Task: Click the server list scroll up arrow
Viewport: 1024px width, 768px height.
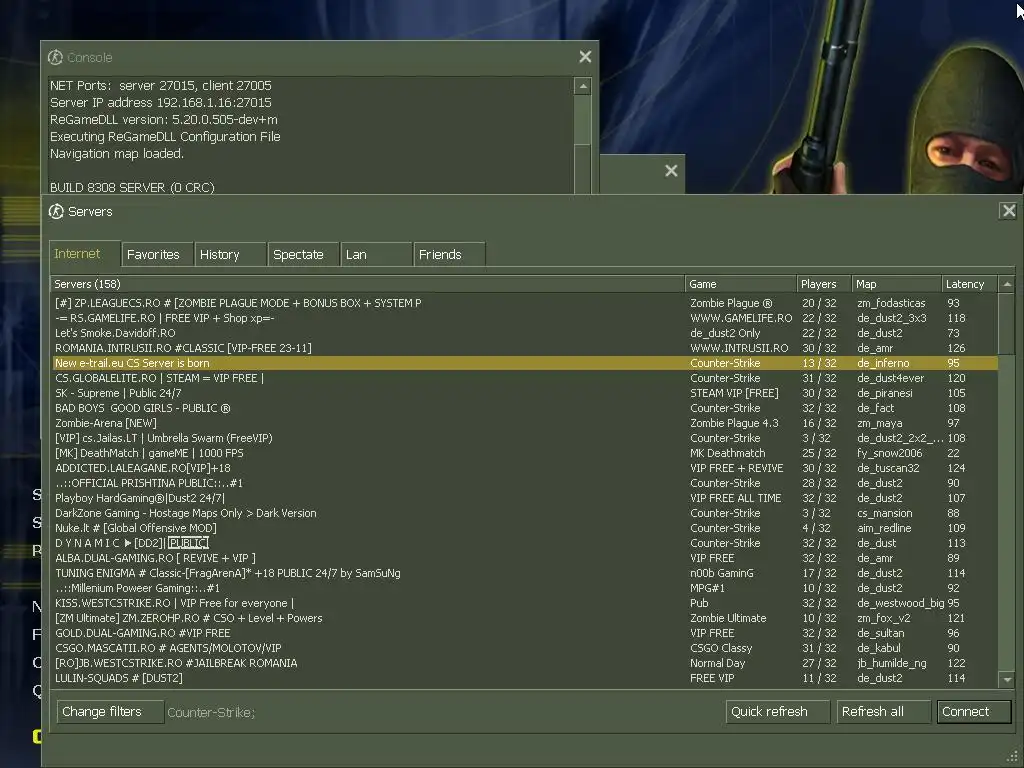Action: pyautogui.click(x=1006, y=284)
